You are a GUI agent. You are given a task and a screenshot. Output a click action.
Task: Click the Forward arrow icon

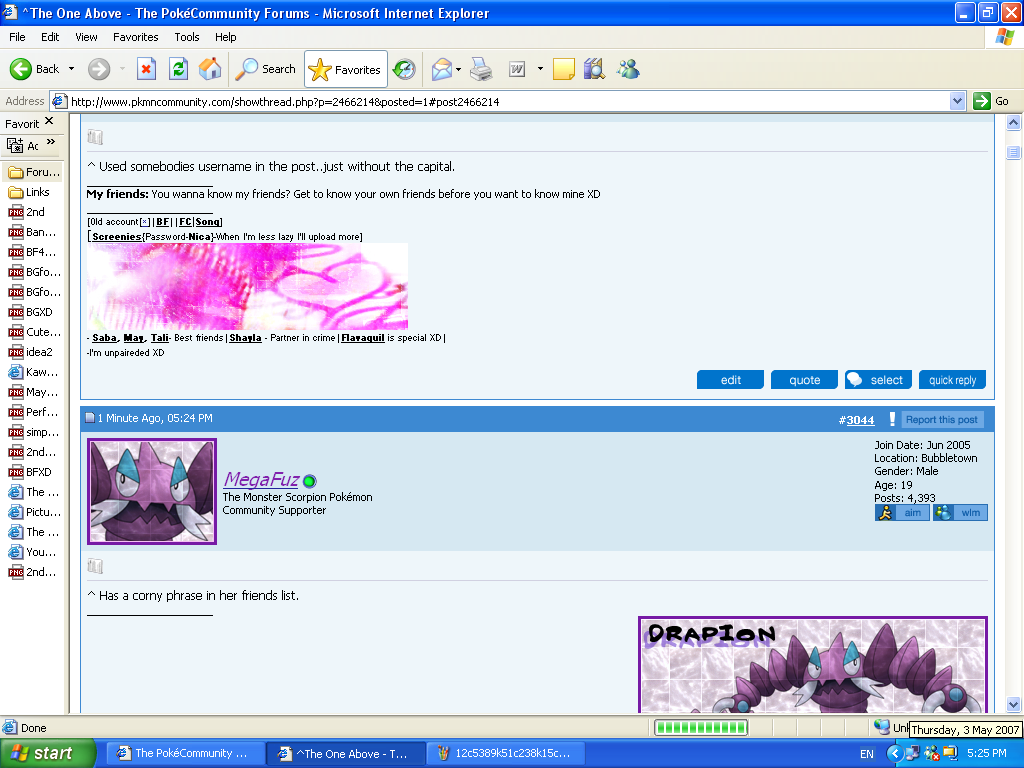click(99, 69)
